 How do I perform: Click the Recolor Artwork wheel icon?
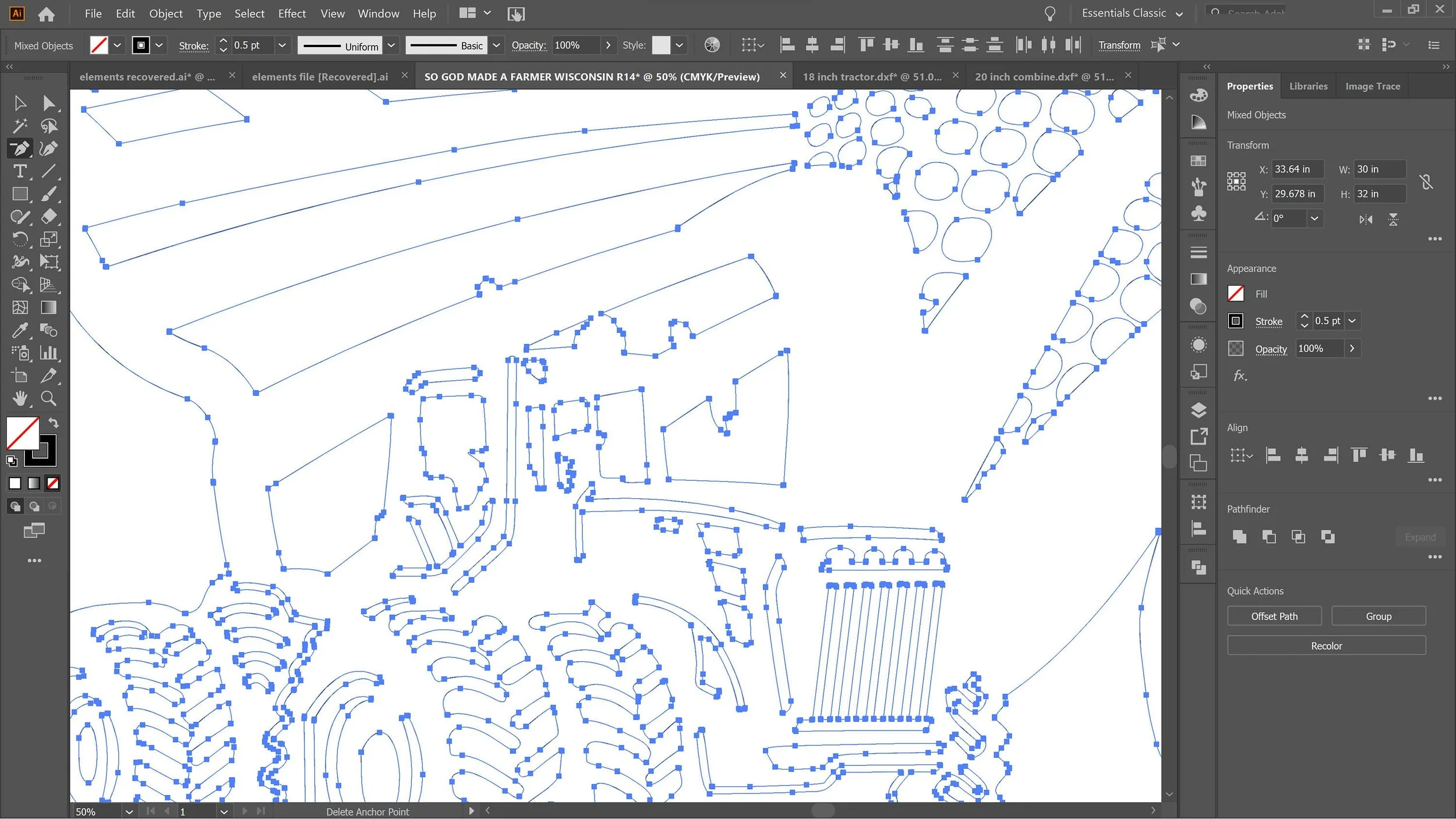712,45
